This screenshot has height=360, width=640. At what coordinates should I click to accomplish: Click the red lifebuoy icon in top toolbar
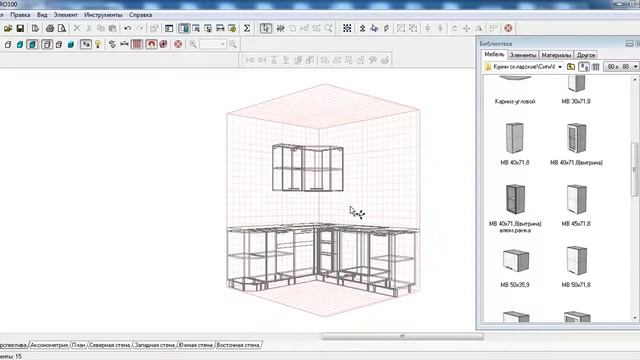tap(508, 28)
